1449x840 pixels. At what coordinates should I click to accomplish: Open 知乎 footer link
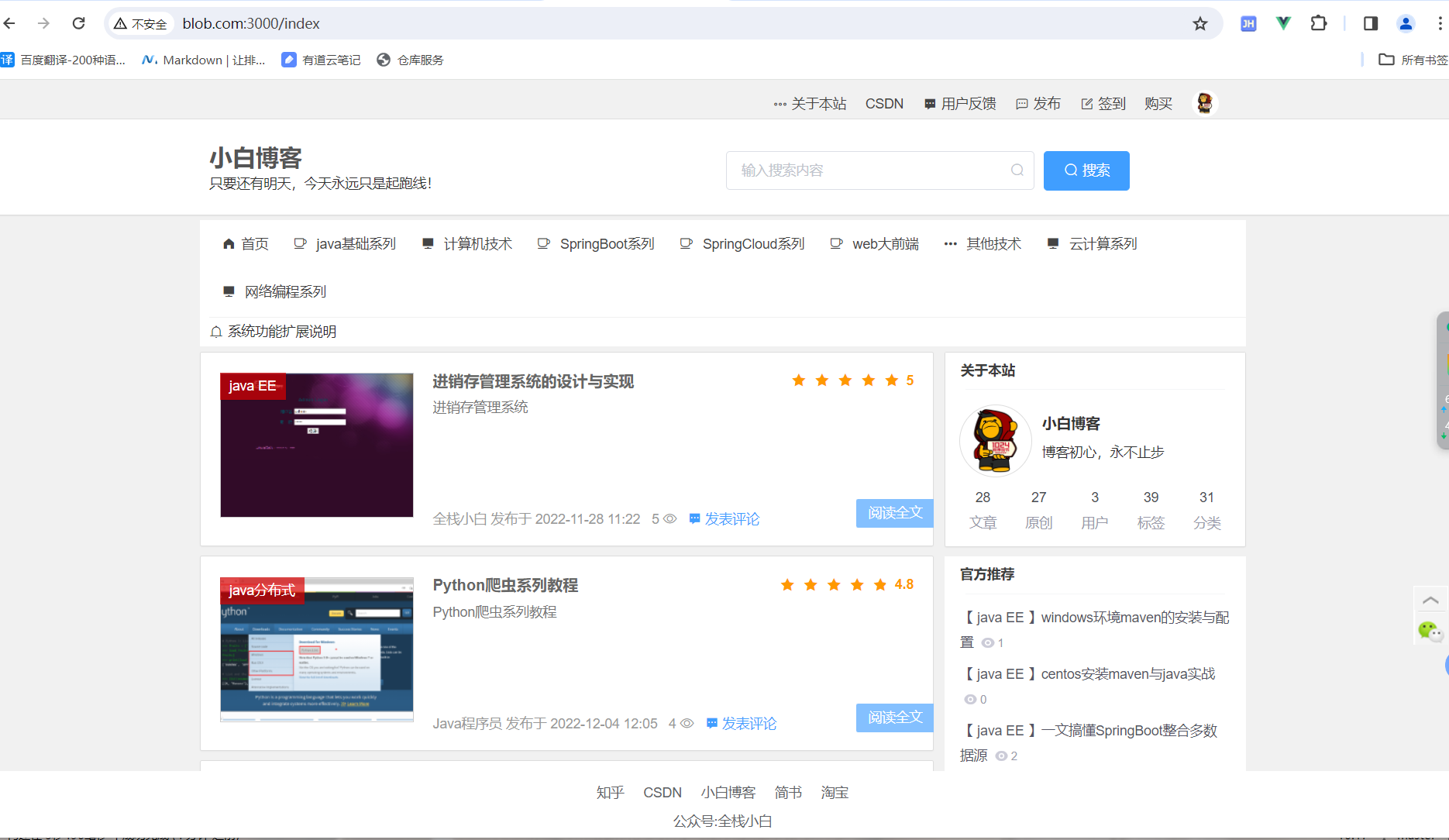coord(611,793)
